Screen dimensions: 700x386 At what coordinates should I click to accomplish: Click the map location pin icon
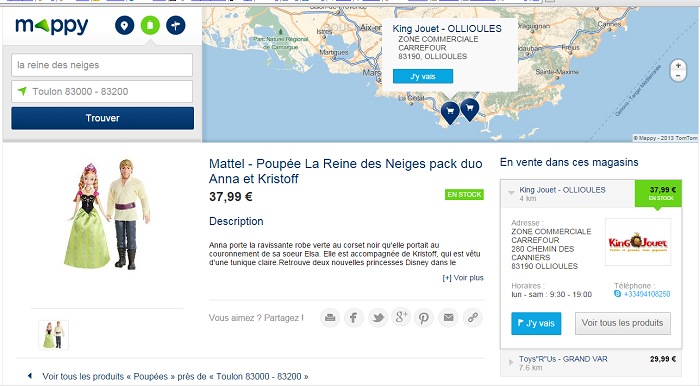click(125, 25)
